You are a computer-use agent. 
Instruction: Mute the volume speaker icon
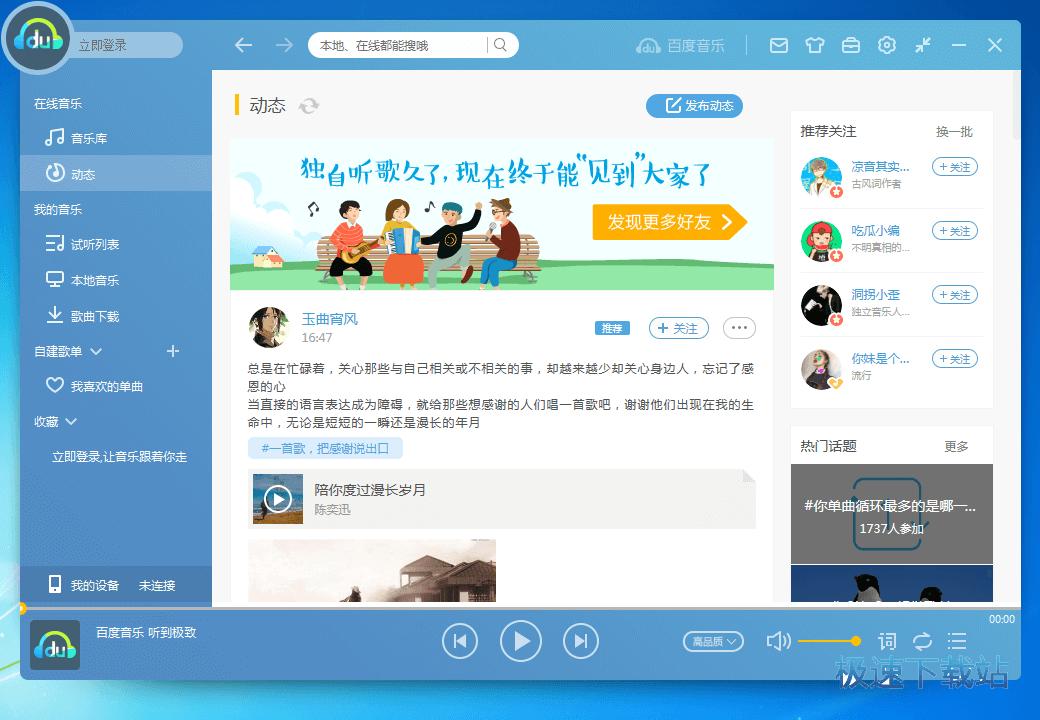point(778,641)
